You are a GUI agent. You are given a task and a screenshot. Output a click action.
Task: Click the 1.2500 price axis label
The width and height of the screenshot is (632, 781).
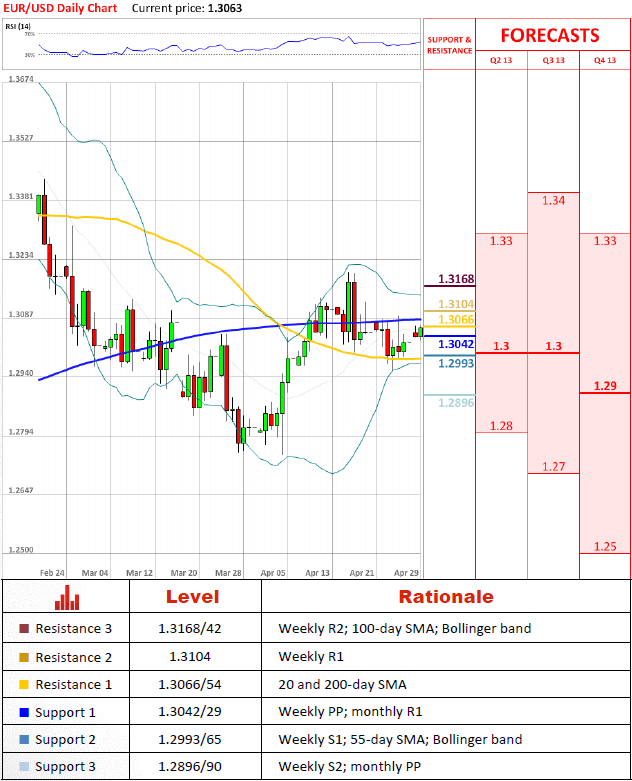click(x=21, y=550)
